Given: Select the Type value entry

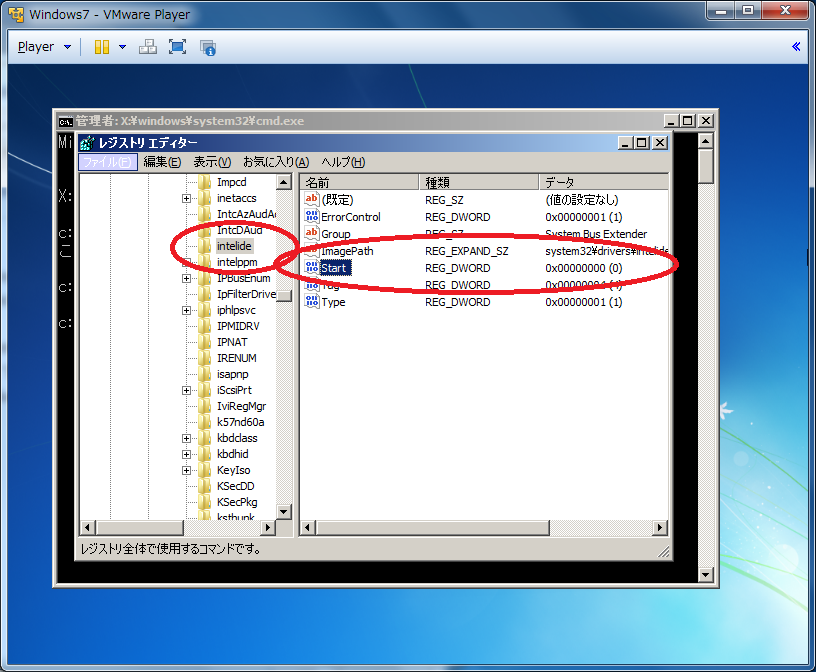Looking at the screenshot, I should [x=333, y=302].
